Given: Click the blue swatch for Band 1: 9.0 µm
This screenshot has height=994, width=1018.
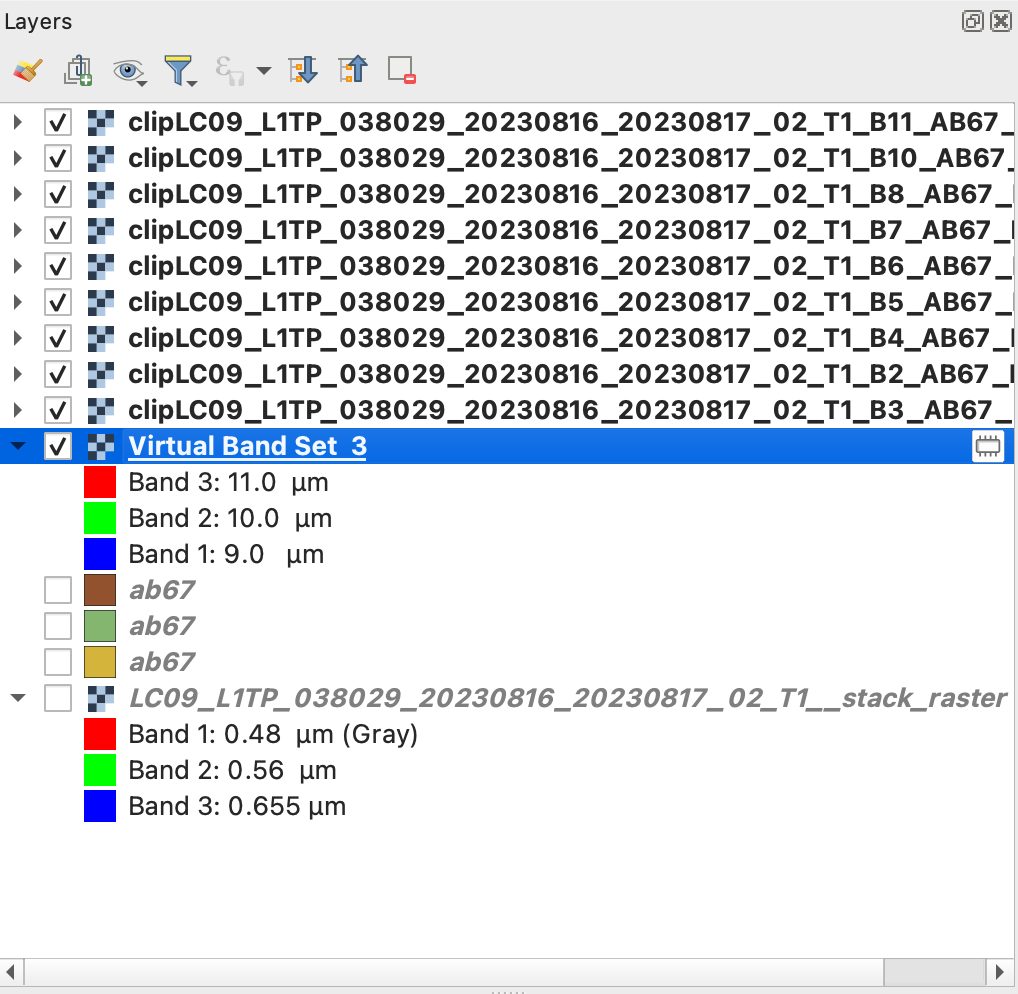Looking at the screenshot, I should point(100,554).
